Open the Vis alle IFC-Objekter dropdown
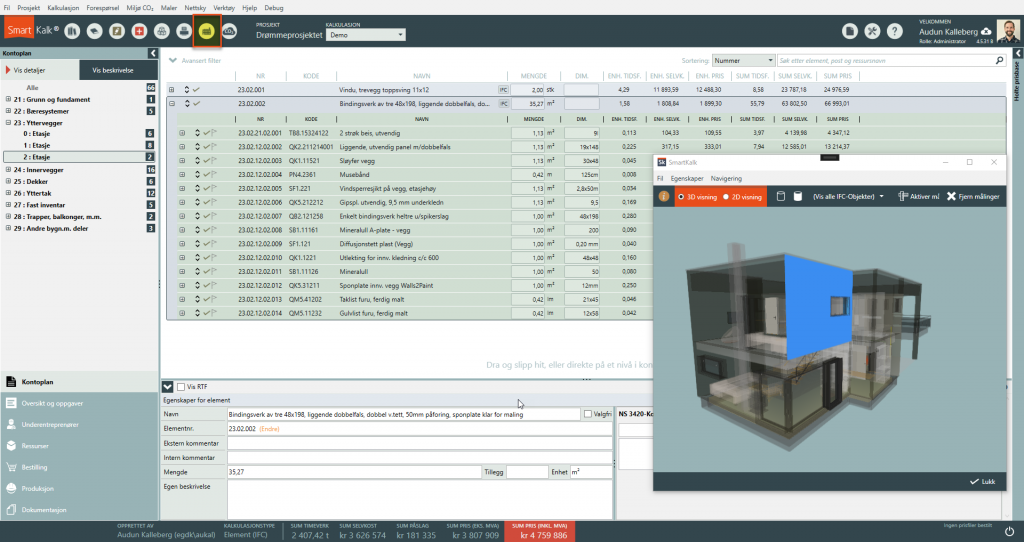This screenshot has height=542, width=1024. (849, 197)
